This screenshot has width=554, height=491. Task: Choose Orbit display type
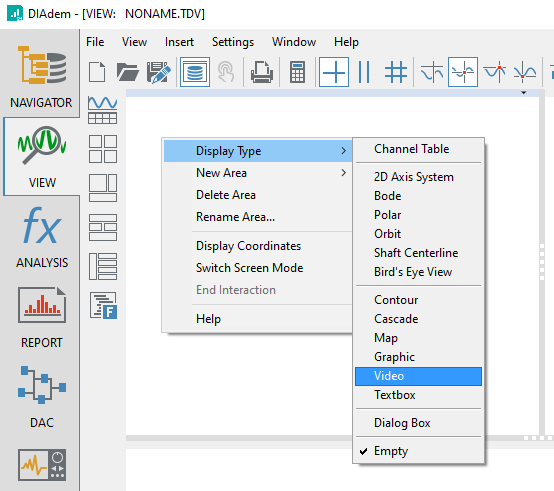418,234
